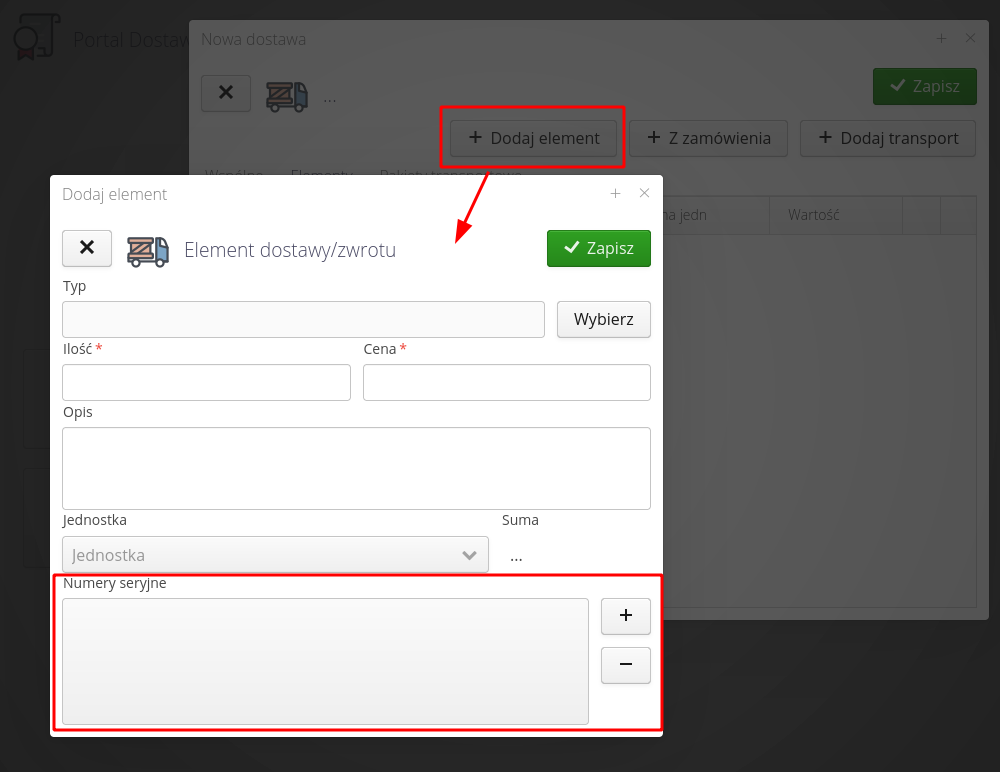This screenshot has width=1000, height=772.
Task: Save the element with green Zapisz button
Action: pos(598,249)
